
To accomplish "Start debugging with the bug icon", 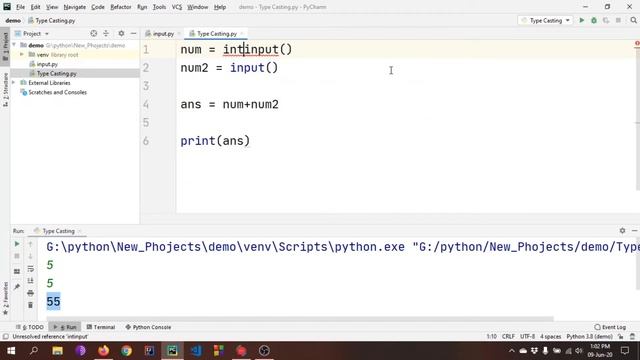I will pos(594,20).
